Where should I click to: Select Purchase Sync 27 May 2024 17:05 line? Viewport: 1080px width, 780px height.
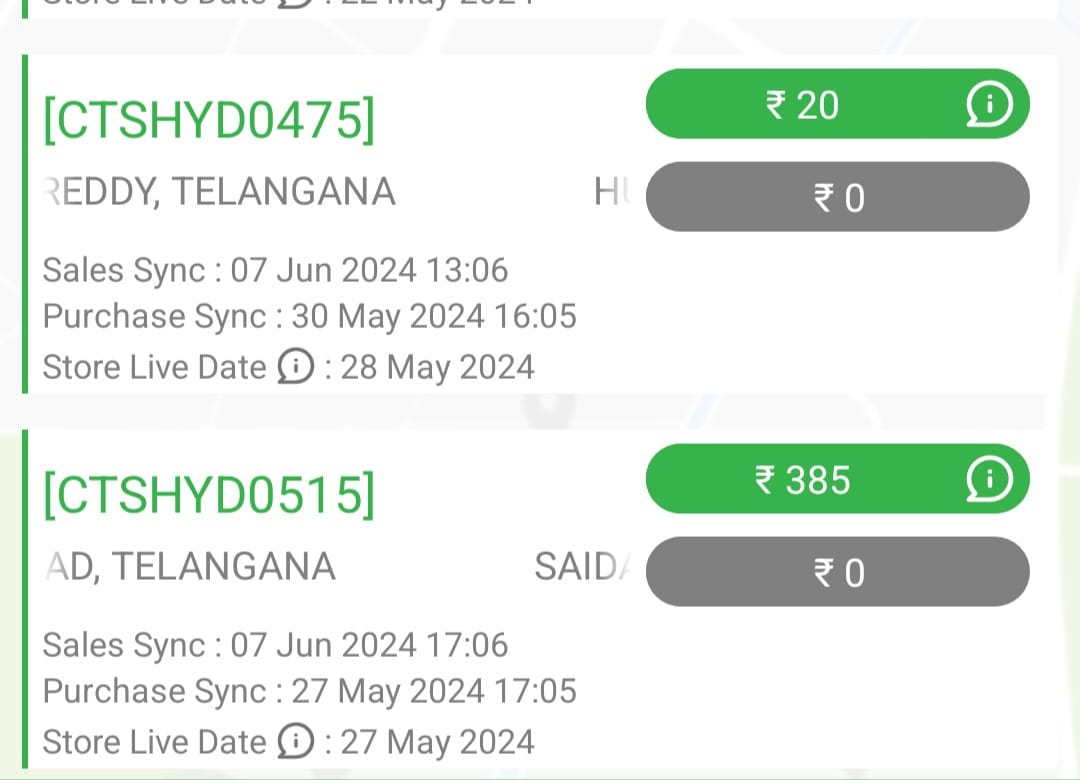(309, 692)
